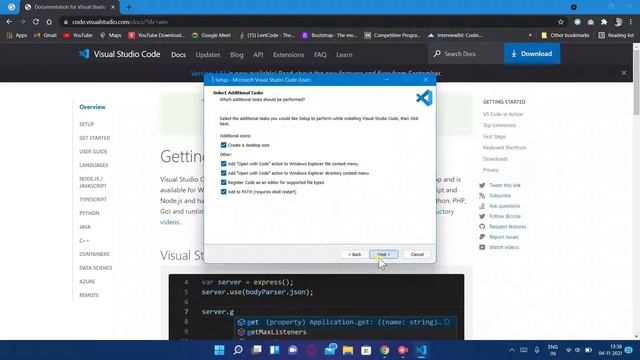This screenshot has height=360, width=640.
Task: Open the Gmail bookmark
Action: (x=45, y=36)
